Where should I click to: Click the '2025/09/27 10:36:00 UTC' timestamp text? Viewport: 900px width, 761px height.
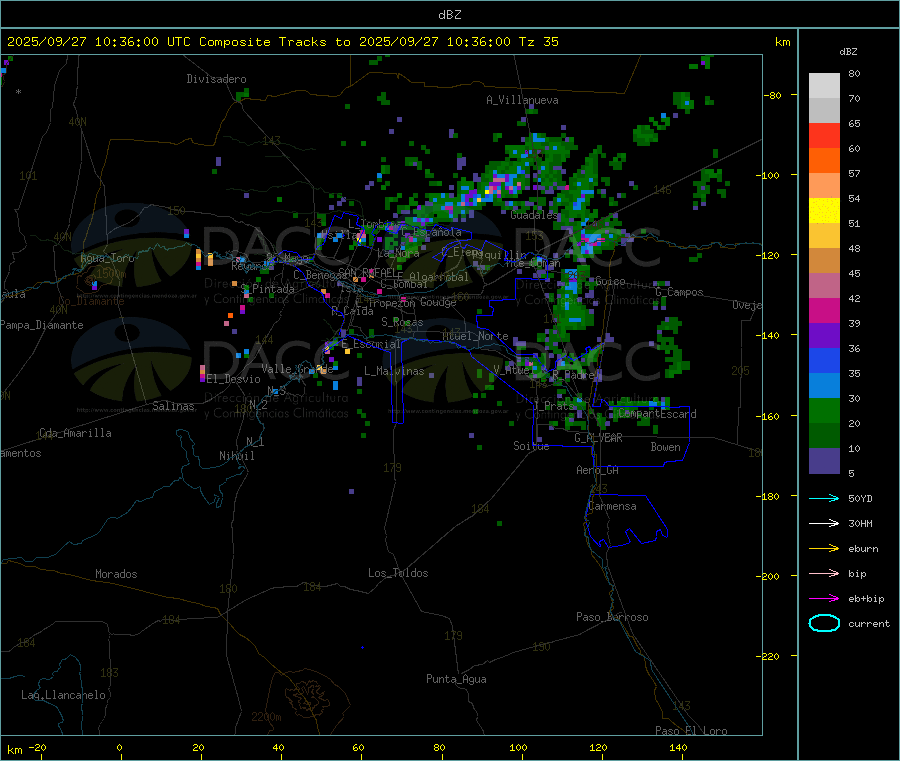(x=99, y=42)
